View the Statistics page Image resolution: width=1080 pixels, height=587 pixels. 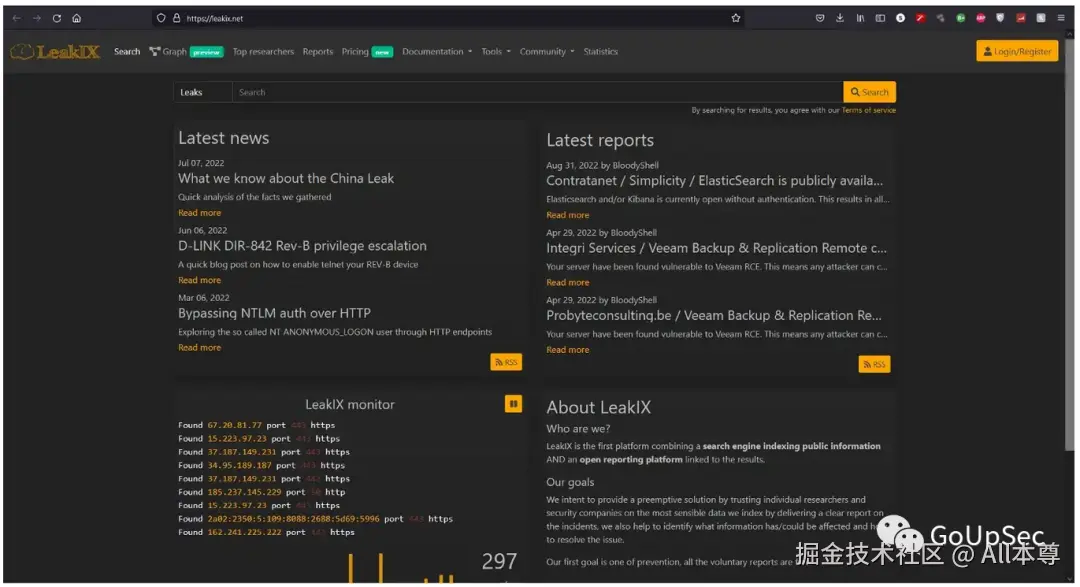tap(601, 52)
